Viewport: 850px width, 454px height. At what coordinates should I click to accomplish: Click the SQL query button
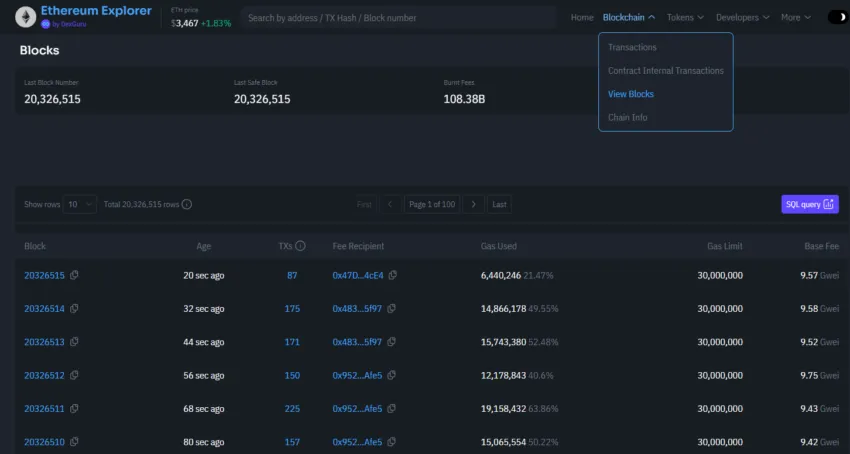tap(809, 204)
